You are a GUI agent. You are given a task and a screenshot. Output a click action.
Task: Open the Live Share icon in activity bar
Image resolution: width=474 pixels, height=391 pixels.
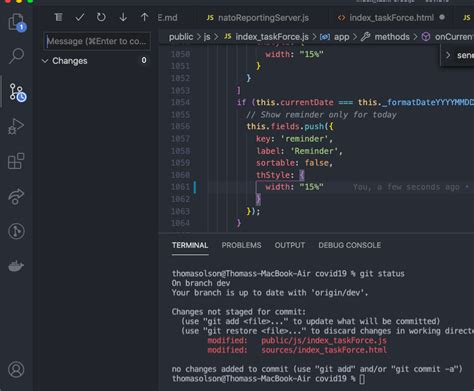[16, 196]
